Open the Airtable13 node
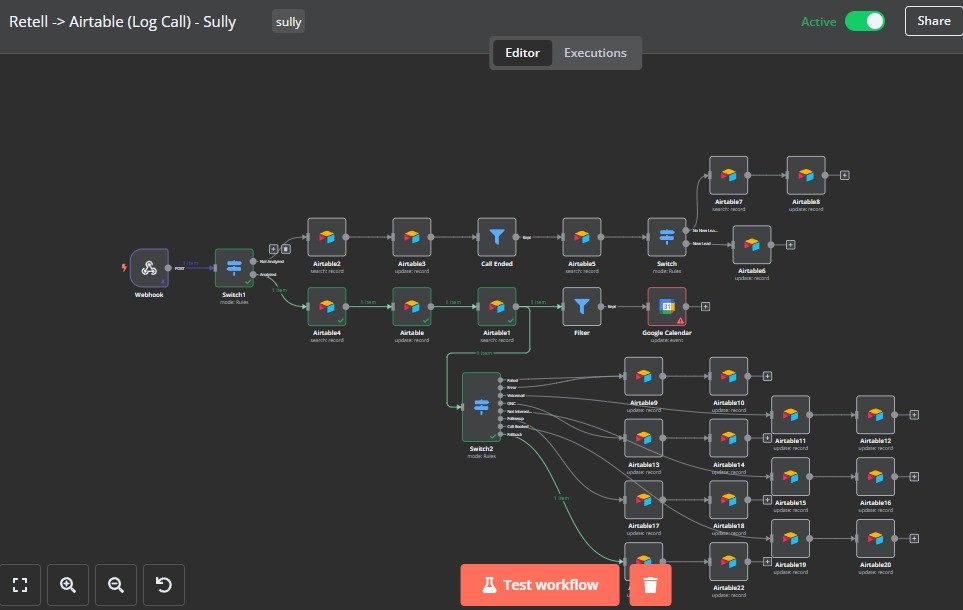 click(644, 438)
